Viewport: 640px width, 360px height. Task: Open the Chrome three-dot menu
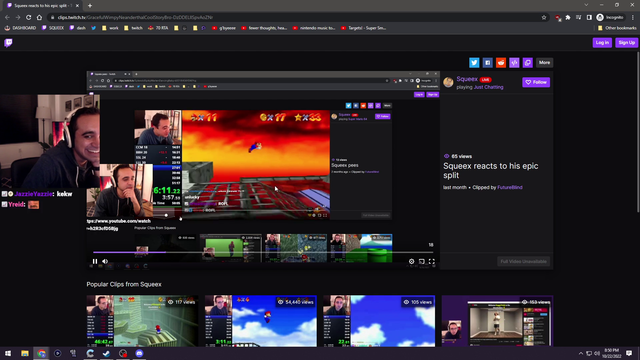(x=633, y=17)
